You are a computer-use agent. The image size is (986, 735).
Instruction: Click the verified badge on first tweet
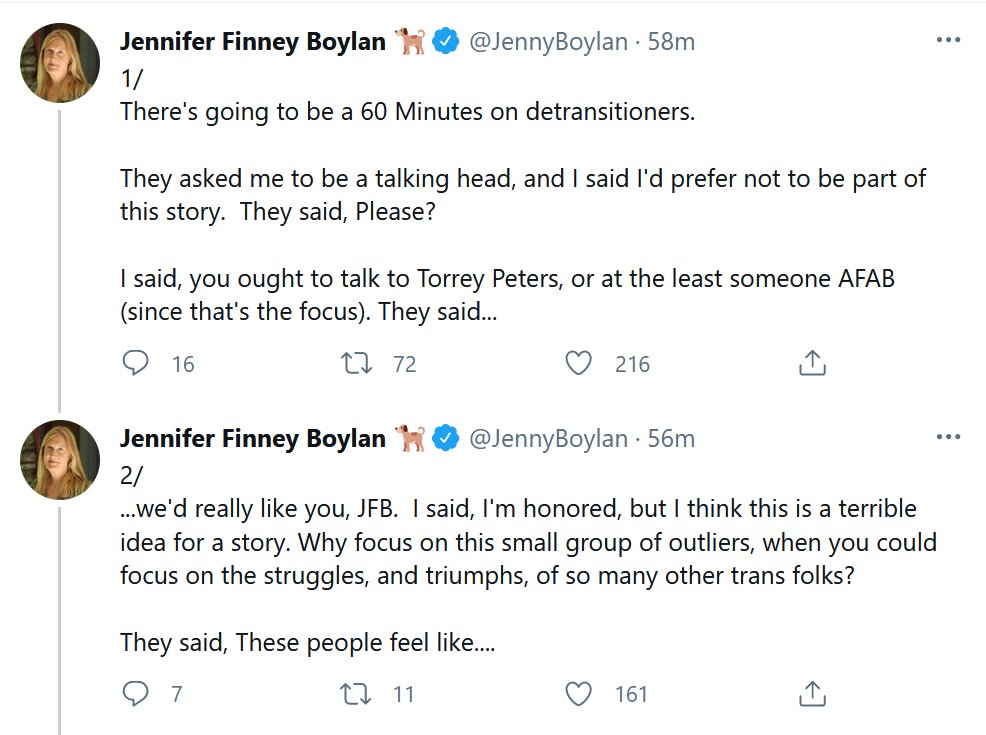click(446, 42)
